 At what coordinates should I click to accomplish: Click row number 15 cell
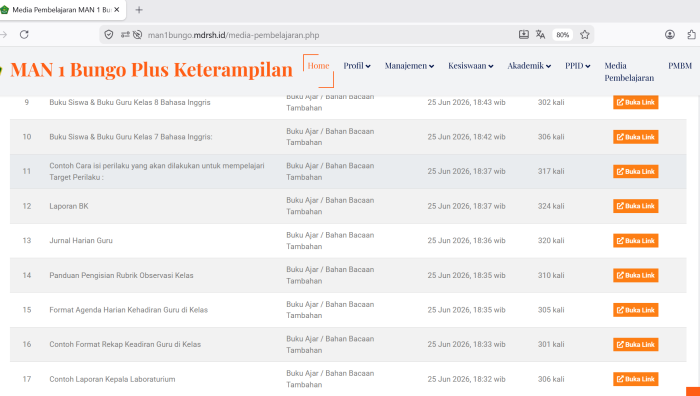point(27,310)
